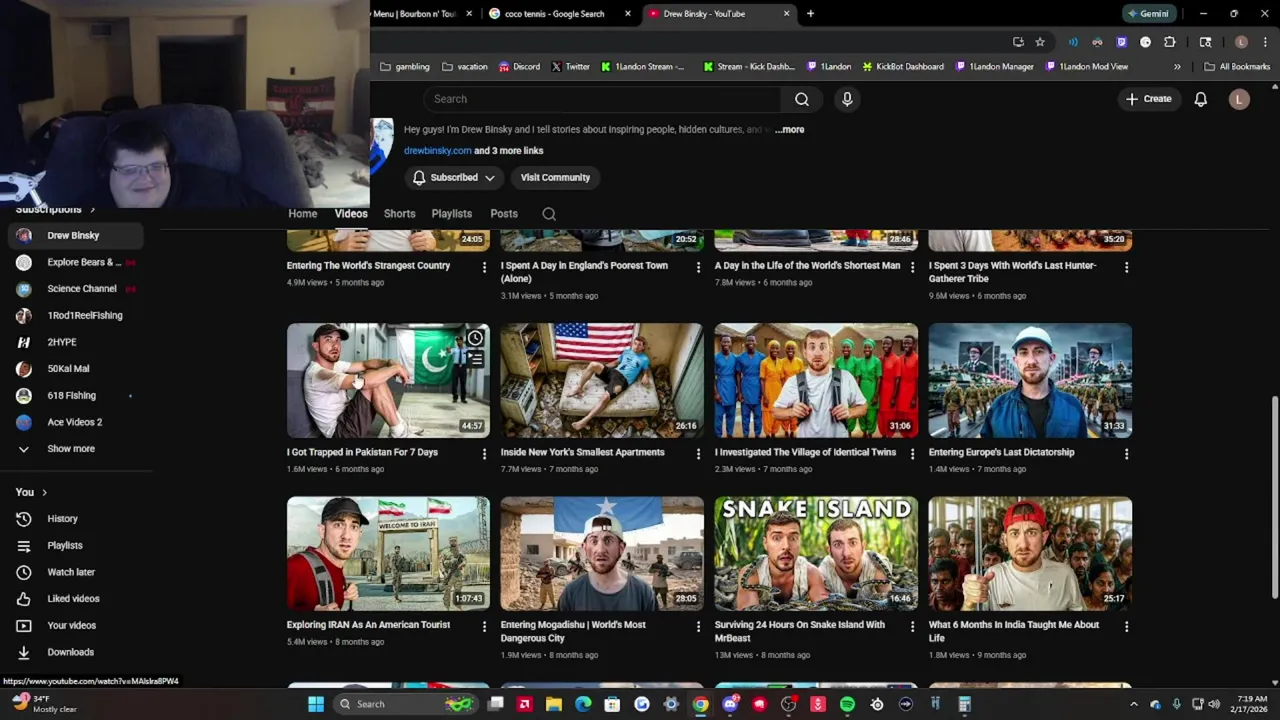Show hidden bookmarks overflow chevron
The image size is (1280, 720).
coord(1177,67)
